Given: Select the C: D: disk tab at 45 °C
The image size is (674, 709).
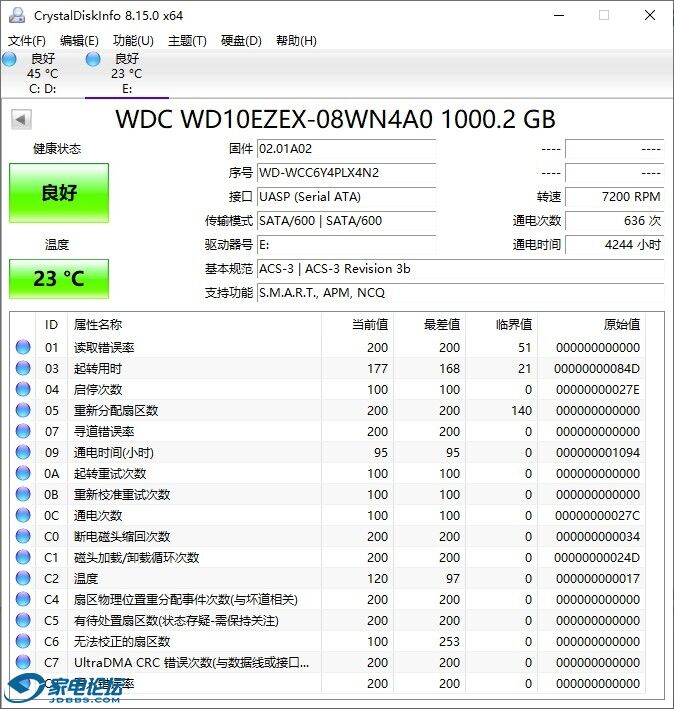Looking at the screenshot, I should pos(42,74).
